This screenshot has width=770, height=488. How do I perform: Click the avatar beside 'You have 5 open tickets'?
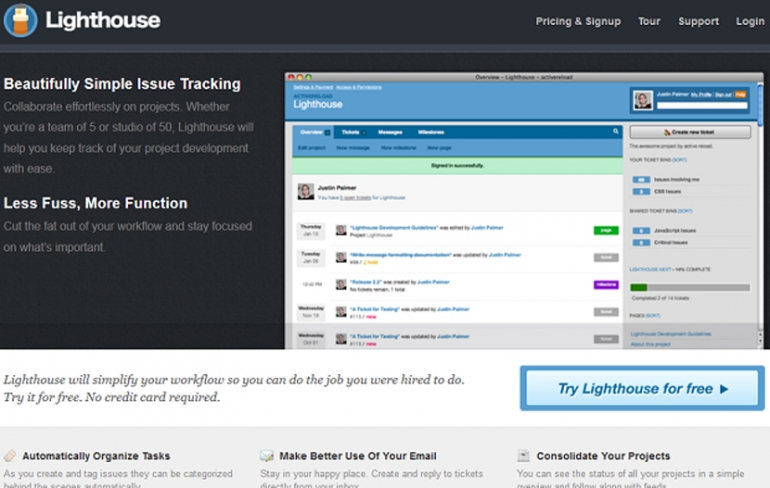(305, 191)
